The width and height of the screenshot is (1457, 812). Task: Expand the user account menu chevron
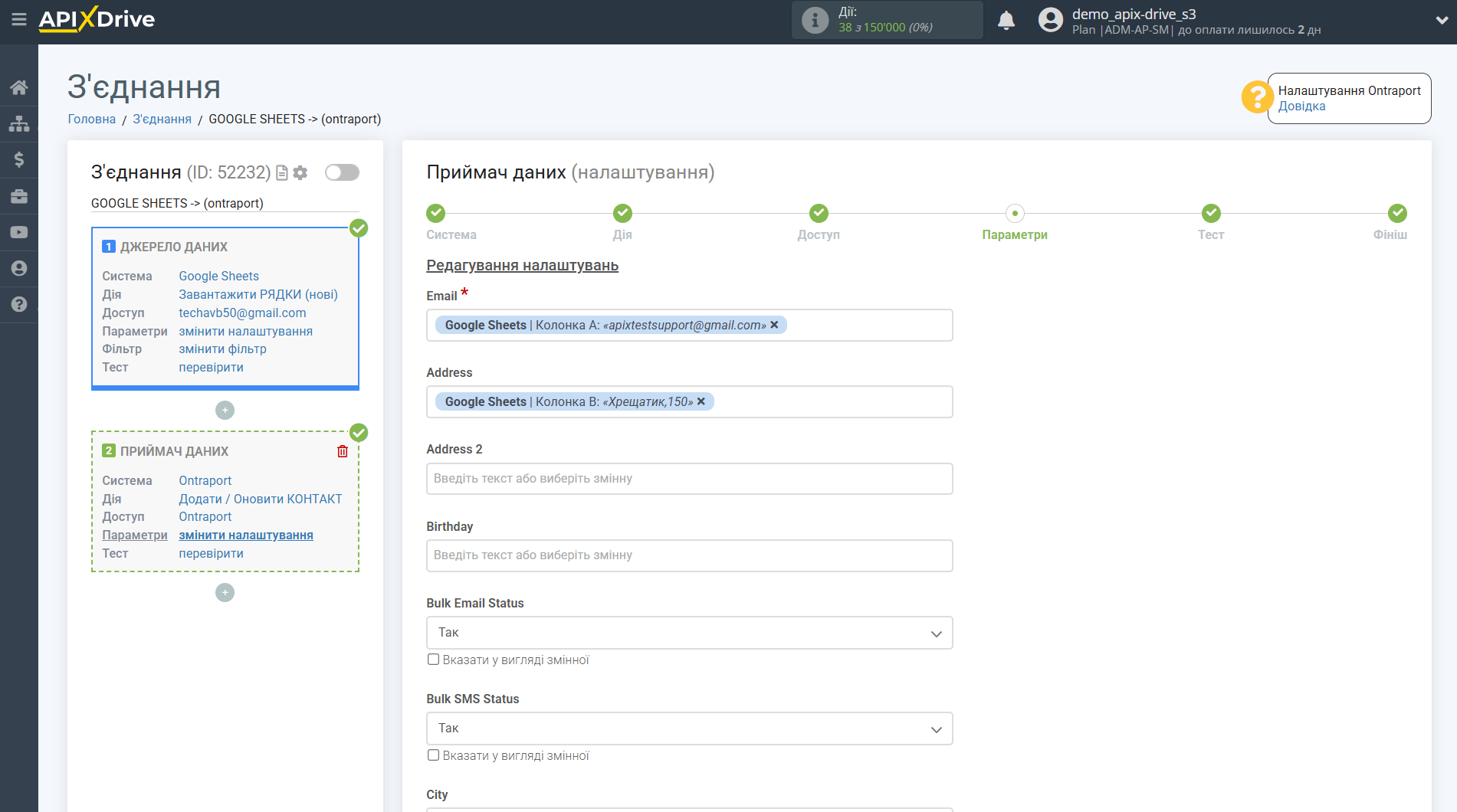coord(1441,21)
